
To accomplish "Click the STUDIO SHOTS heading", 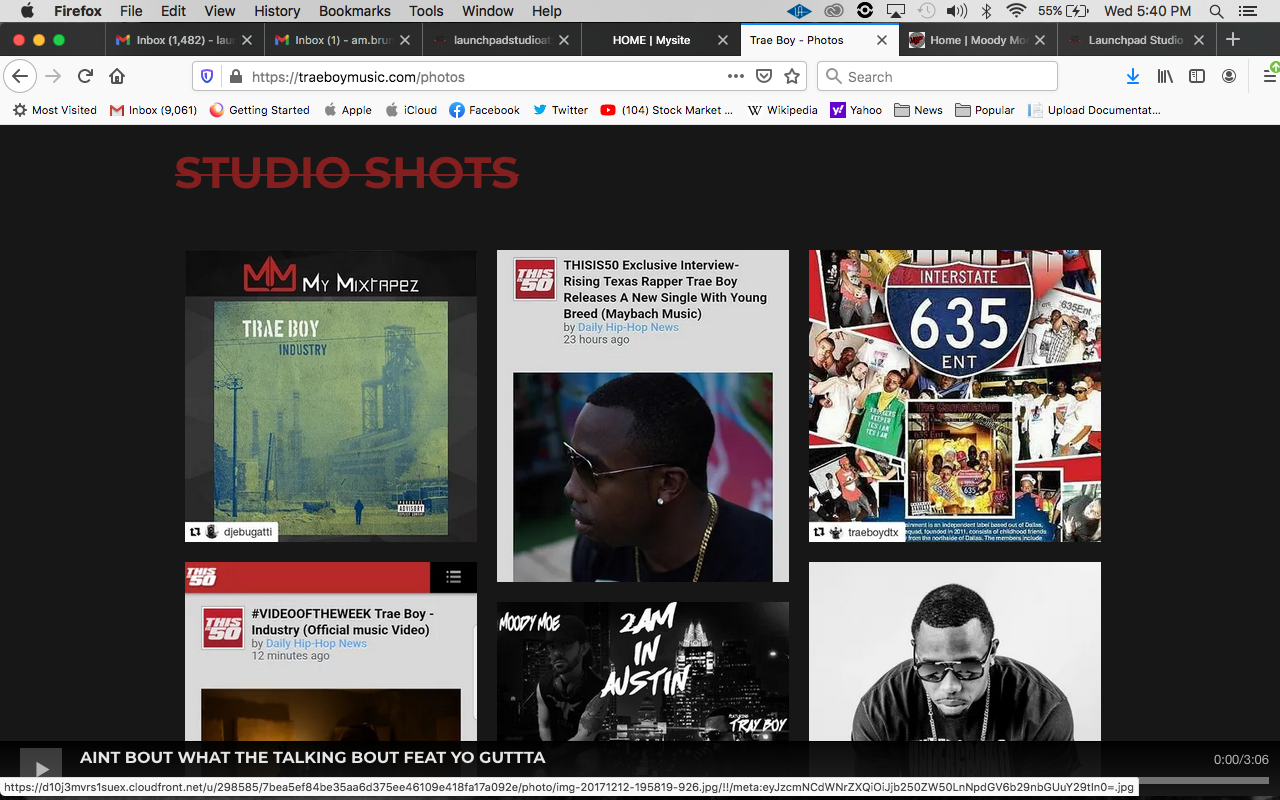I will pyautogui.click(x=347, y=173).
